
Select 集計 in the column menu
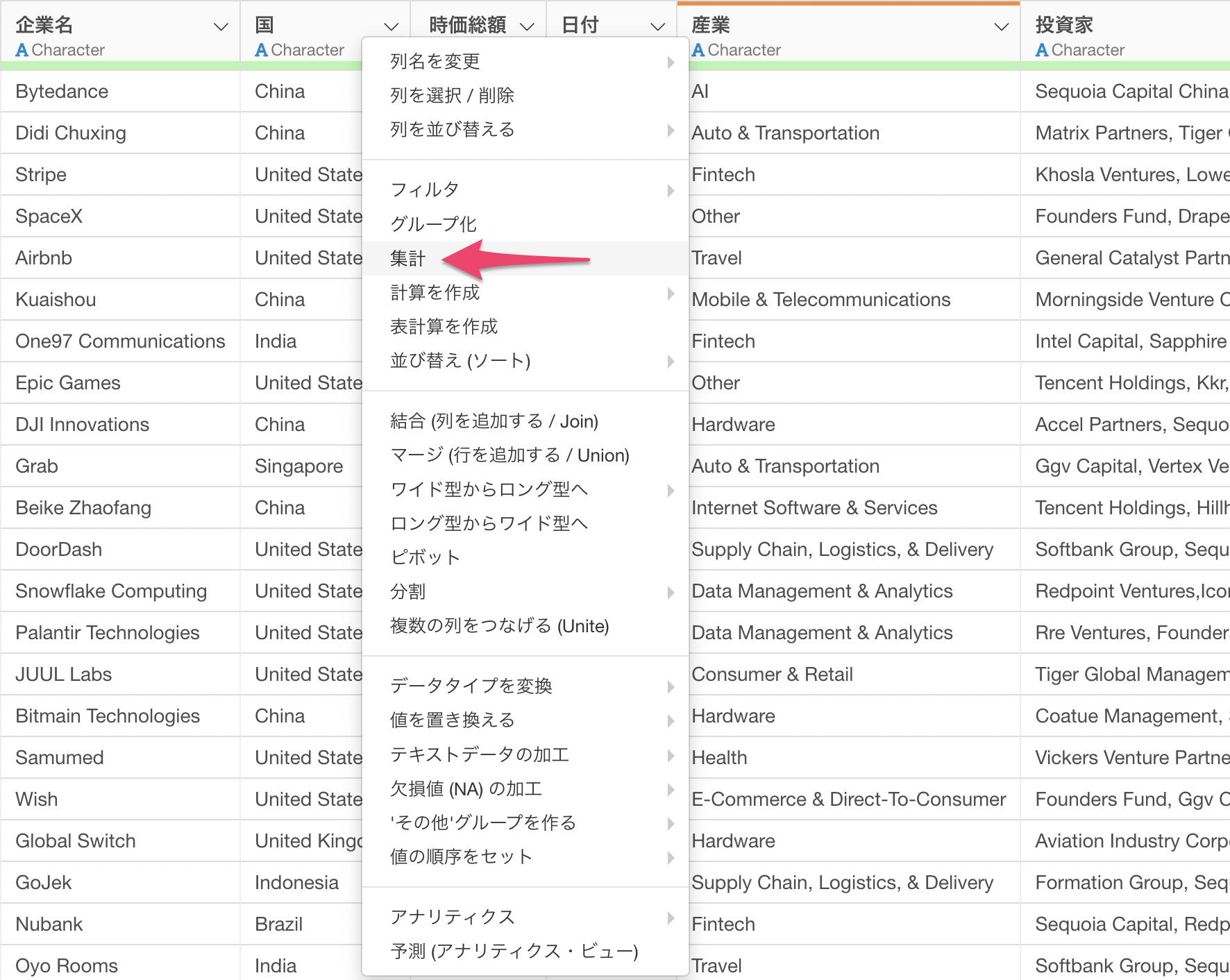point(525,258)
